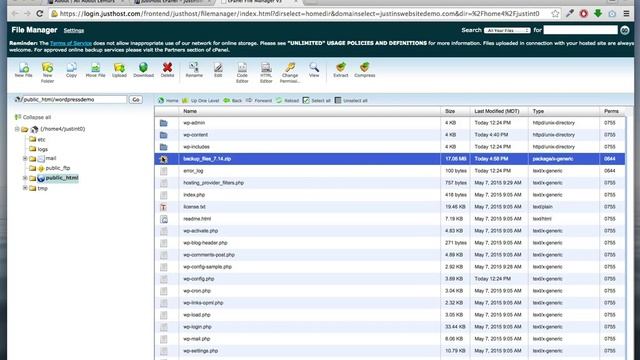Select the logs folder in tree
Image resolution: width=640 pixels, height=360 pixels.
click(x=38, y=149)
